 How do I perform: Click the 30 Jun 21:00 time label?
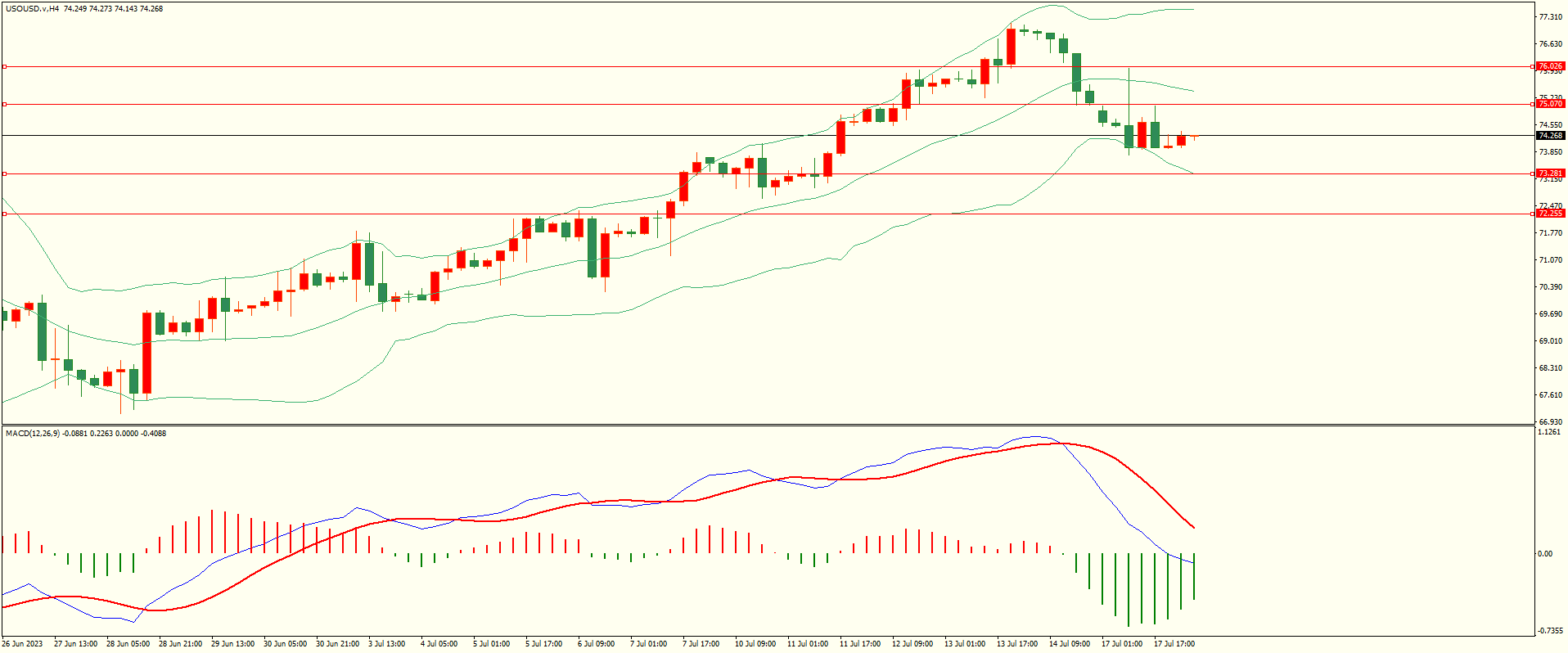tap(337, 644)
